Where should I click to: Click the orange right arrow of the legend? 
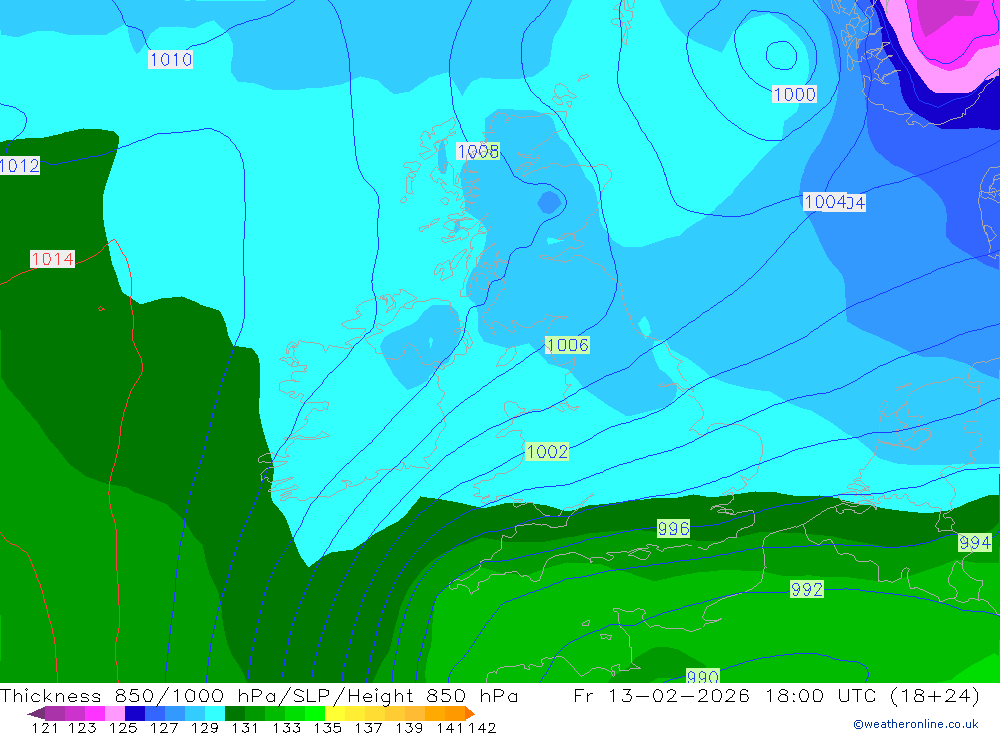point(470,713)
